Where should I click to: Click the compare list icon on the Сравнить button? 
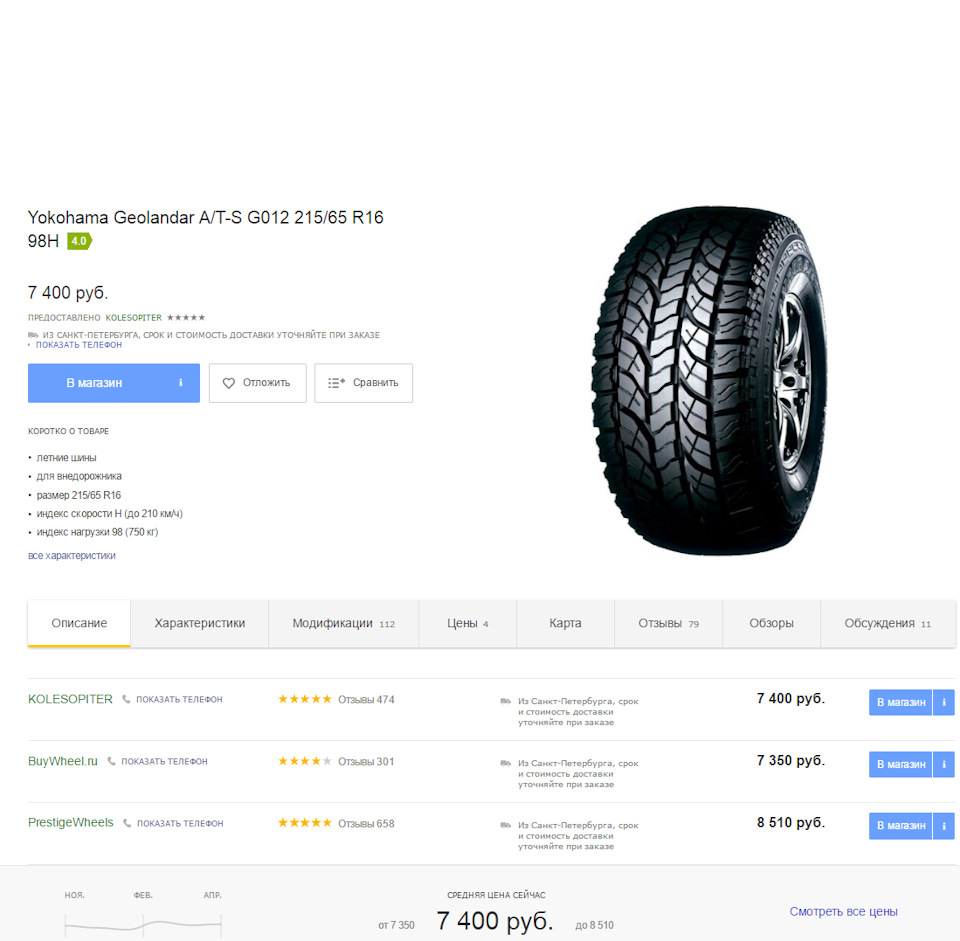pyautogui.click(x=336, y=383)
